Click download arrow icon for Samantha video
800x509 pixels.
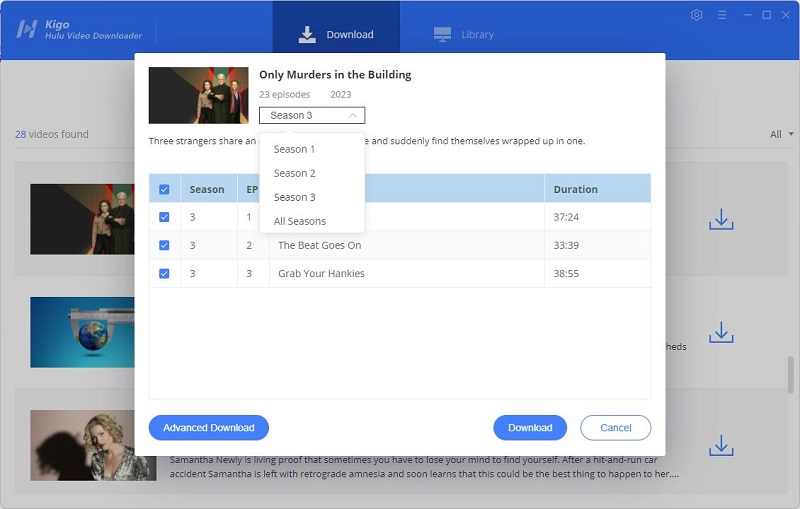tap(721, 446)
